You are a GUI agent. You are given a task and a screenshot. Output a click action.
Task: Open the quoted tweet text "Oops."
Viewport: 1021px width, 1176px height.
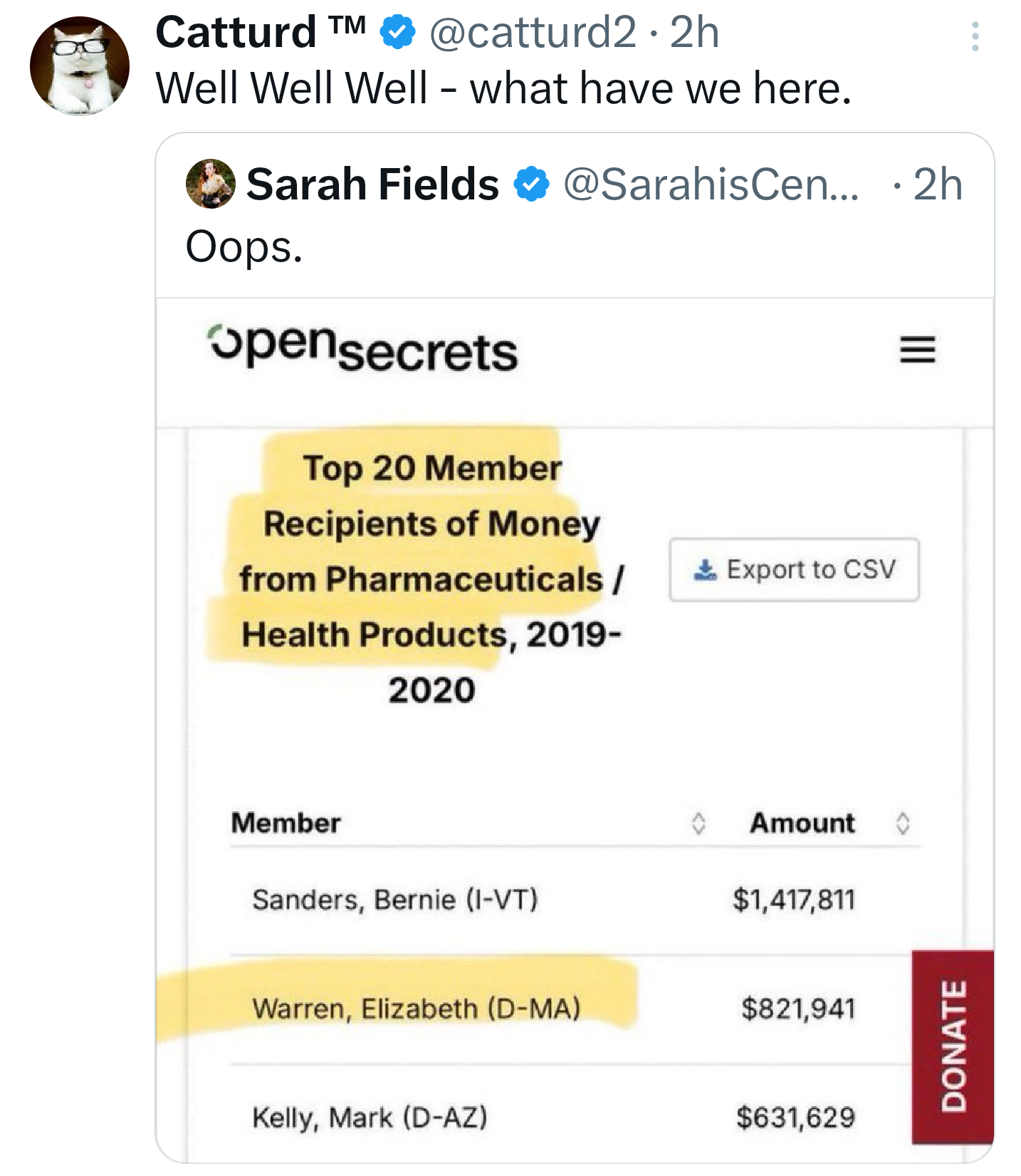pos(244,247)
